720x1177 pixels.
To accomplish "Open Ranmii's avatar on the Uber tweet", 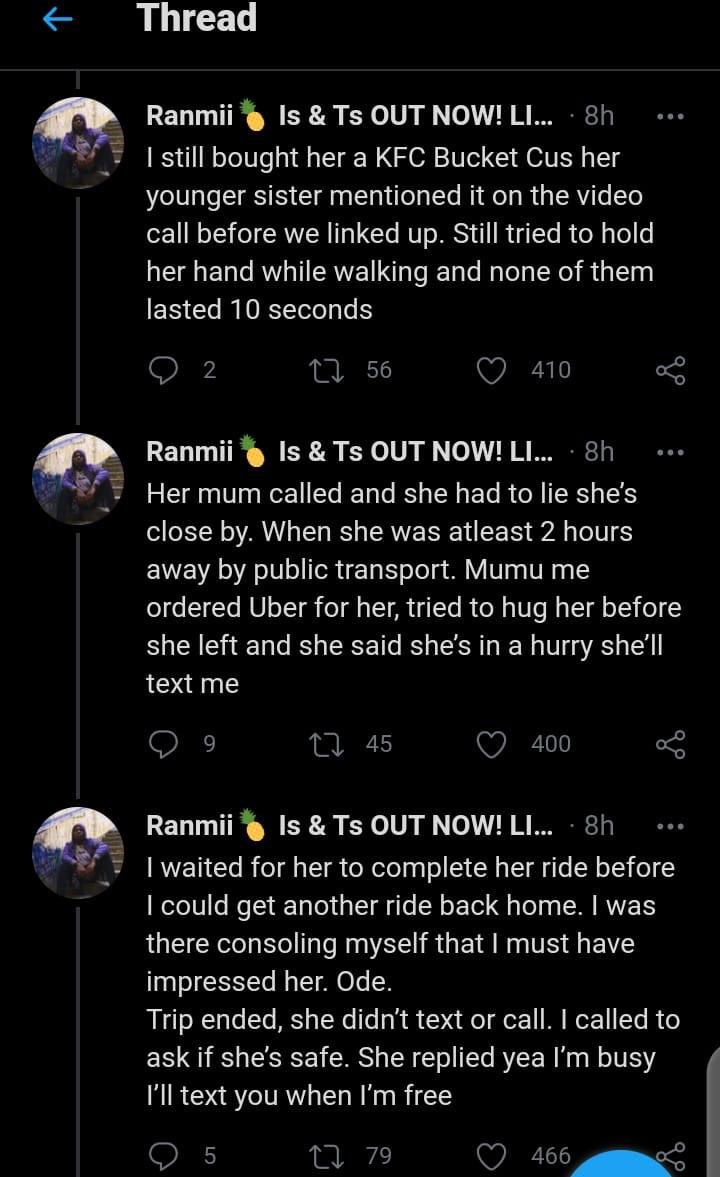I will (78, 478).
